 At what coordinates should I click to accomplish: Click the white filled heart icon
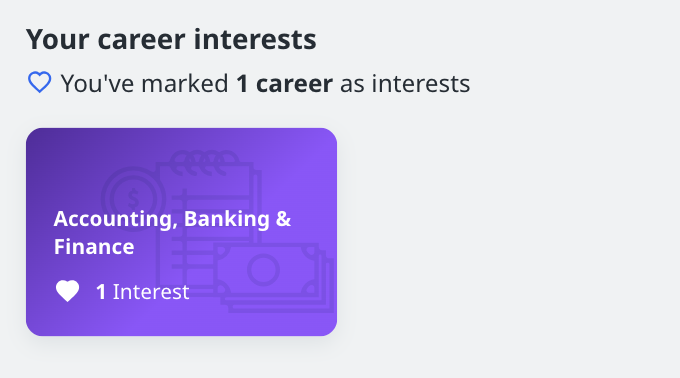point(68,291)
